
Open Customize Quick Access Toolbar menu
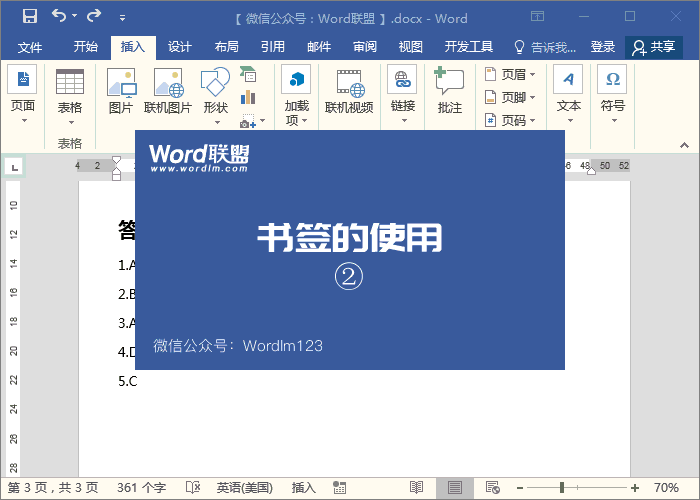[x=122, y=18]
